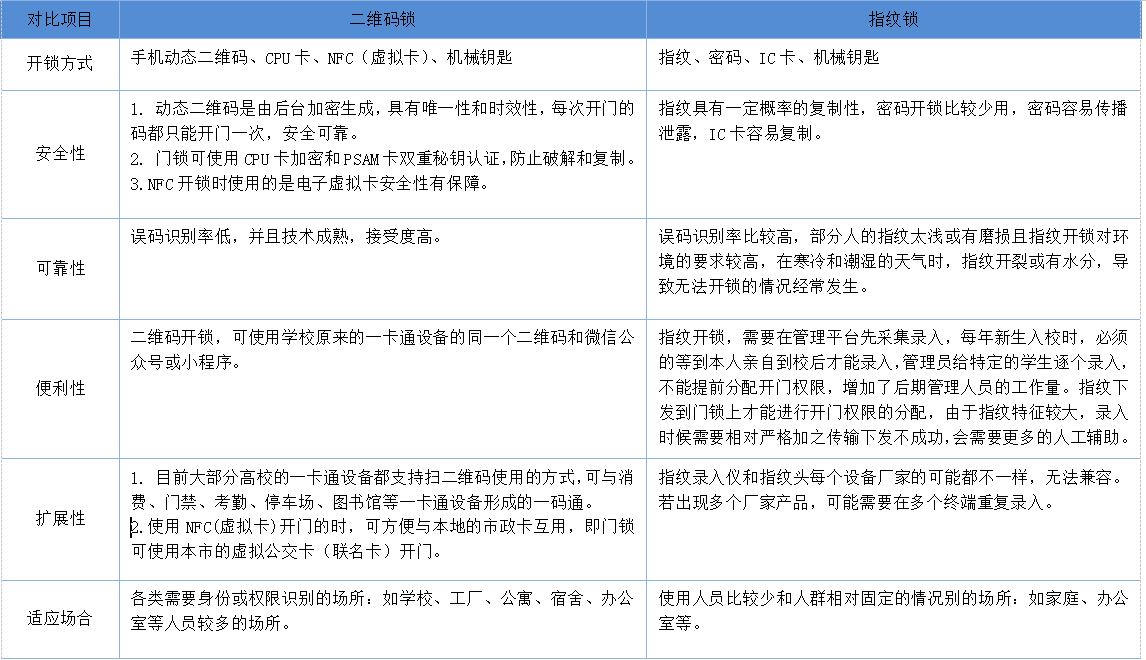Click the 对比项目 column header
The height and width of the screenshot is (660, 1146).
pyautogui.click(x=60, y=19)
